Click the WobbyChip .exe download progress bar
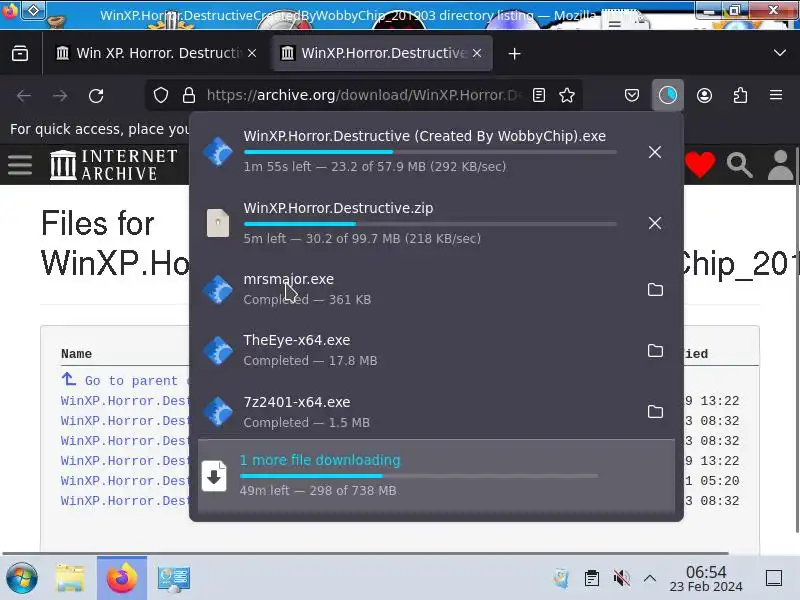This screenshot has height=600, width=800. click(x=430, y=152)
